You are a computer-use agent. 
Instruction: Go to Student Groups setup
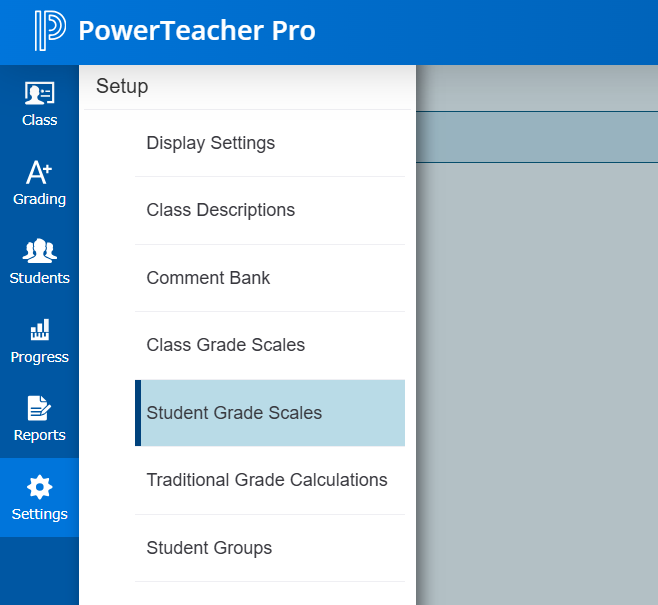pyautogui.click(x=208, y=548)
